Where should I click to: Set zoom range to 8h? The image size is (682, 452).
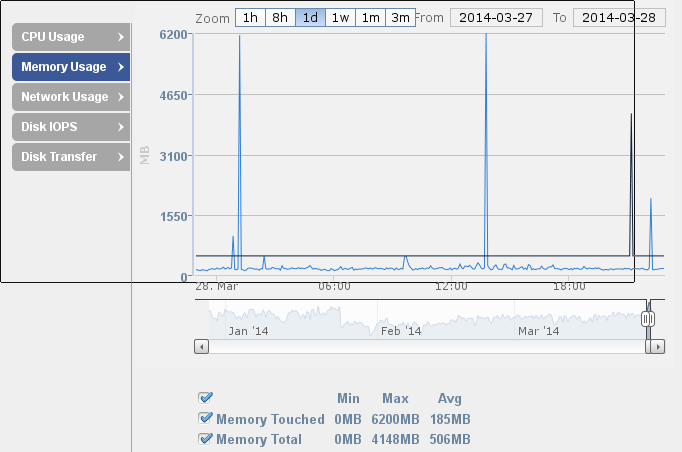tap(280, 18)
